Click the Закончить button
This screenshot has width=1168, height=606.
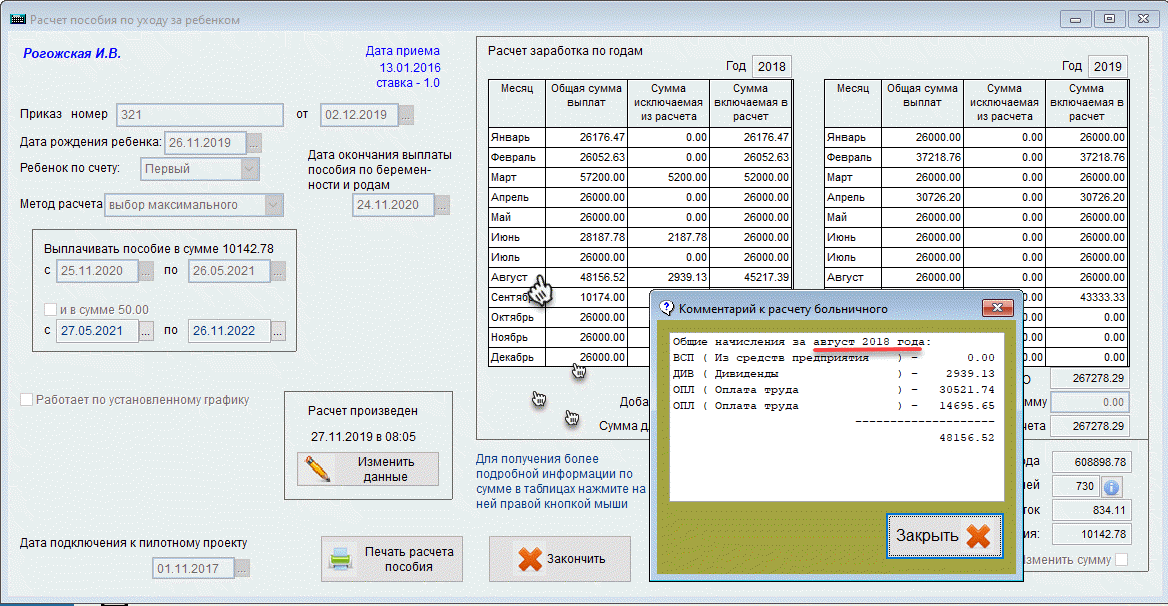click(x=560, y=558)
